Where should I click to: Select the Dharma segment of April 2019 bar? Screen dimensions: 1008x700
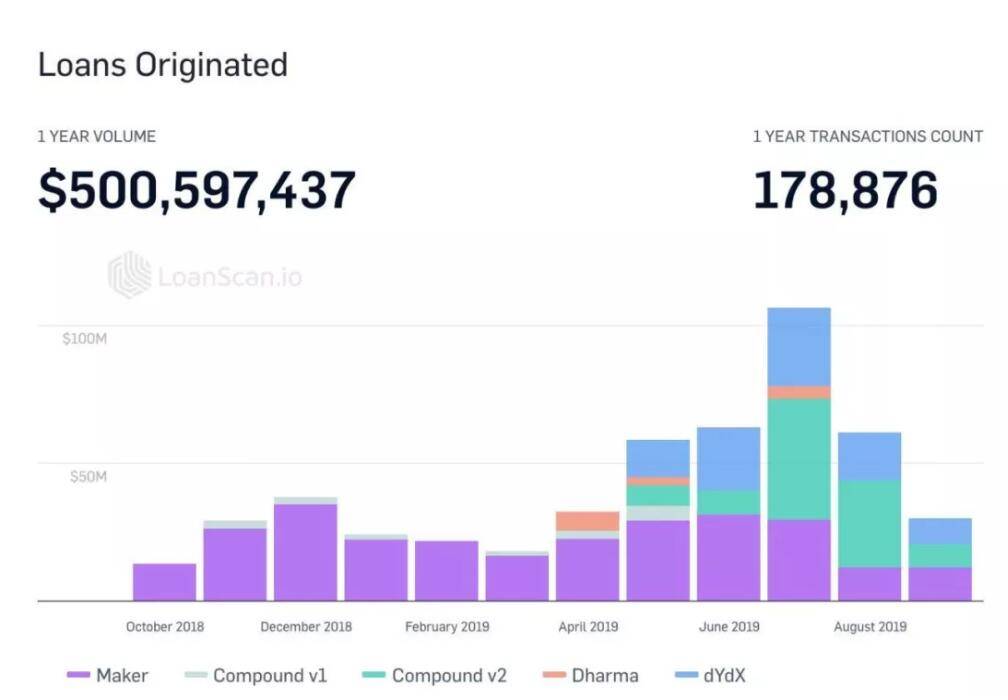click(588, 521)
